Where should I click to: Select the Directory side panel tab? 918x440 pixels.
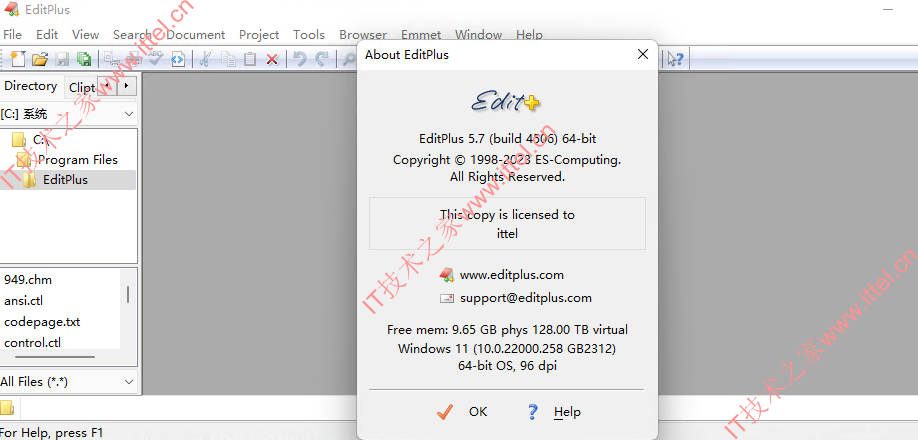point(30,86)
